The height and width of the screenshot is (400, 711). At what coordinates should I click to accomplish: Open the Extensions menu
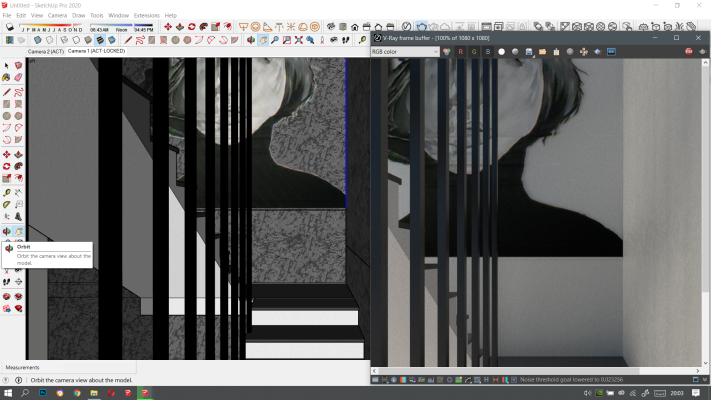click(x=146, y=15)
